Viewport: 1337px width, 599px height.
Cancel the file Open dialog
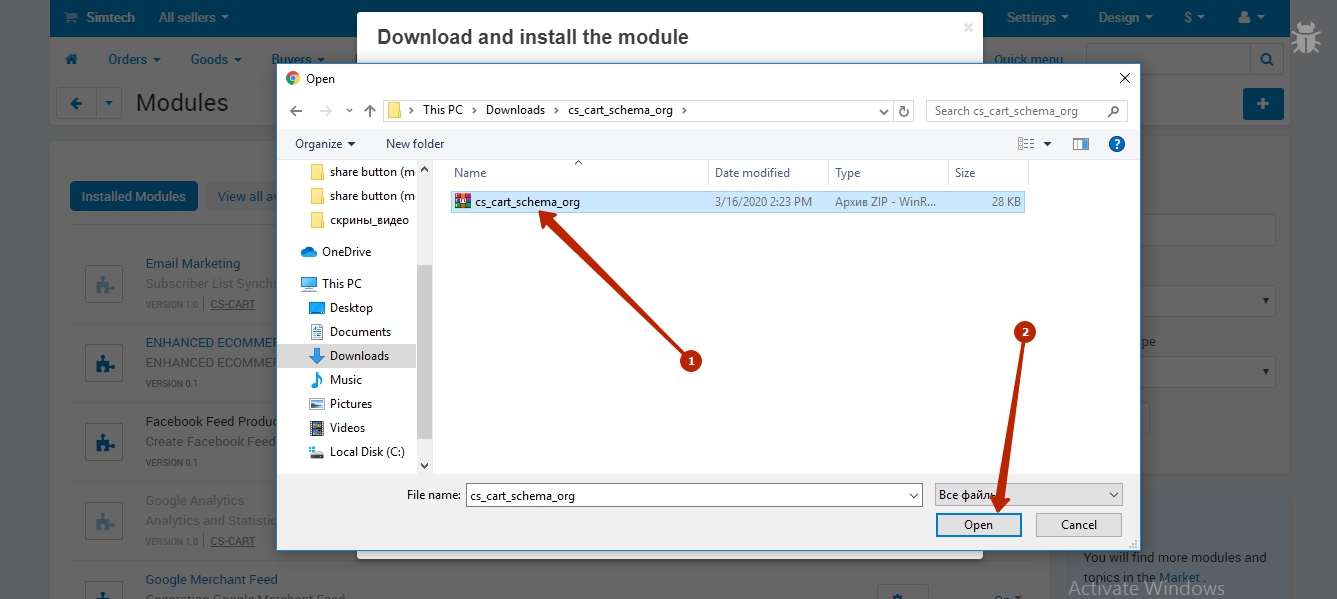click(1078, 525)
